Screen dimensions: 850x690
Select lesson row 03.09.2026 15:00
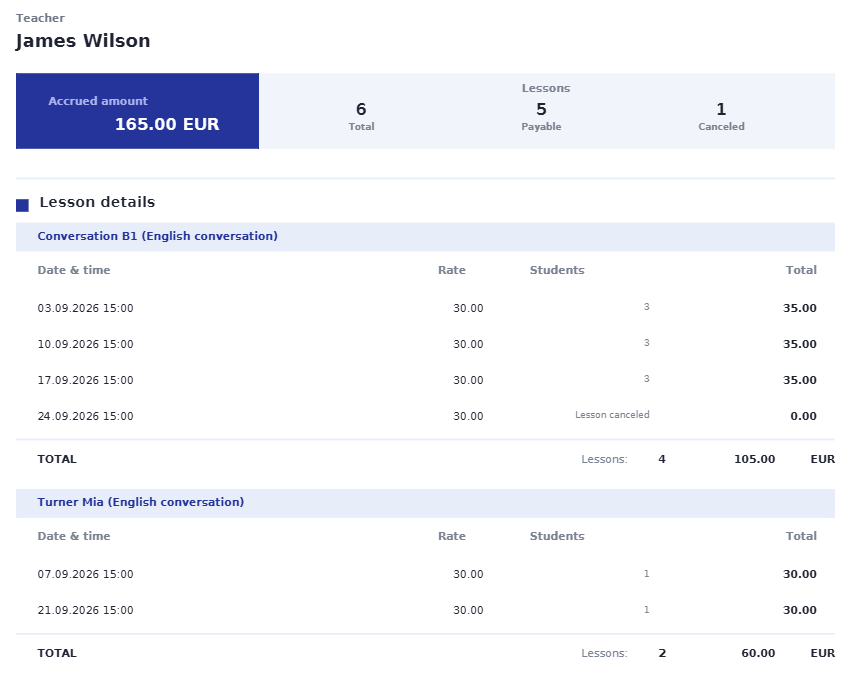[425, 308]
